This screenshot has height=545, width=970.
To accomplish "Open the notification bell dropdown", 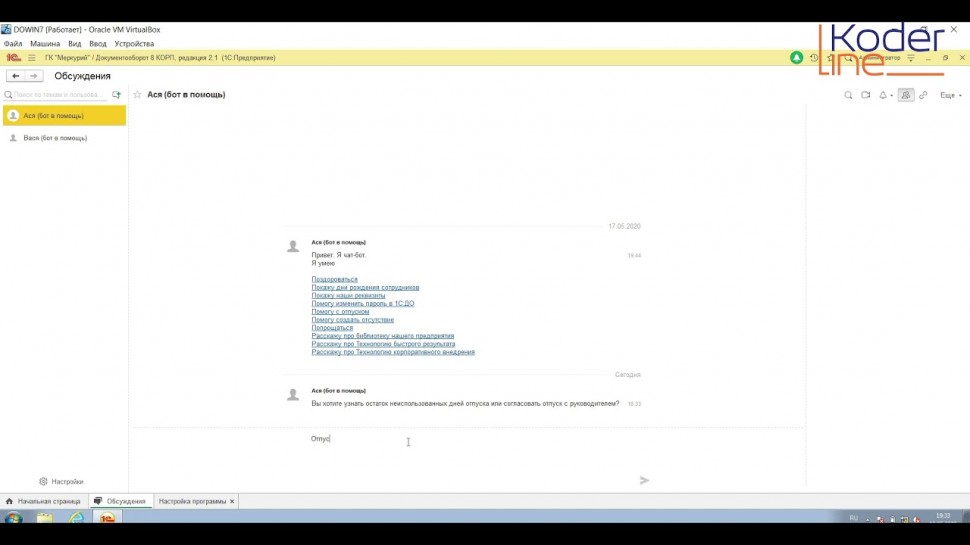I will pyautogui.click(x=884, y=95).
